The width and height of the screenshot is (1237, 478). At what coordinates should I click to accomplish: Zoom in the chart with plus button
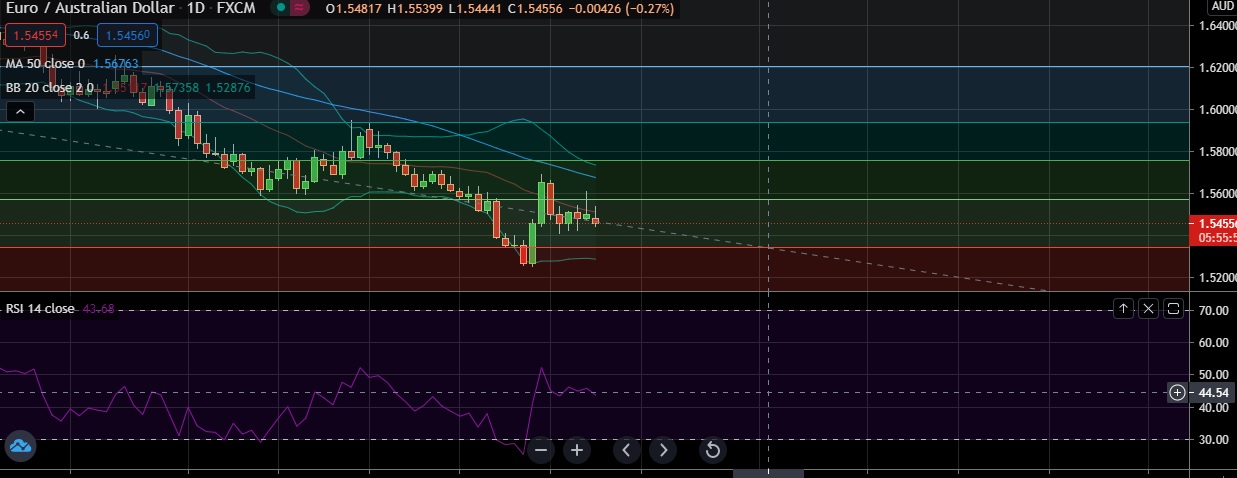[x=577, y=450]
